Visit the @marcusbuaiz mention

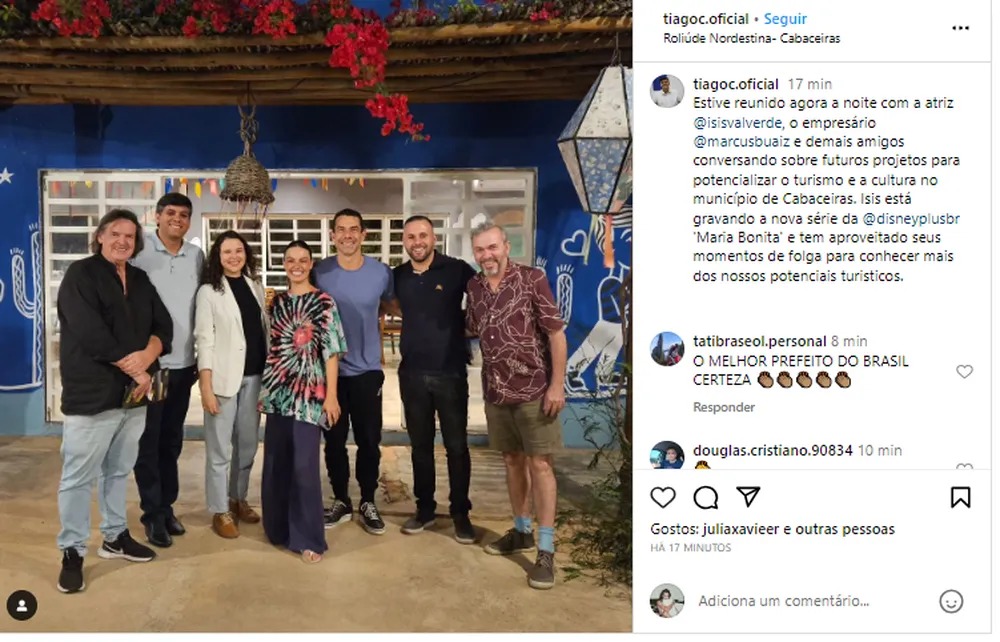[741, 142]
